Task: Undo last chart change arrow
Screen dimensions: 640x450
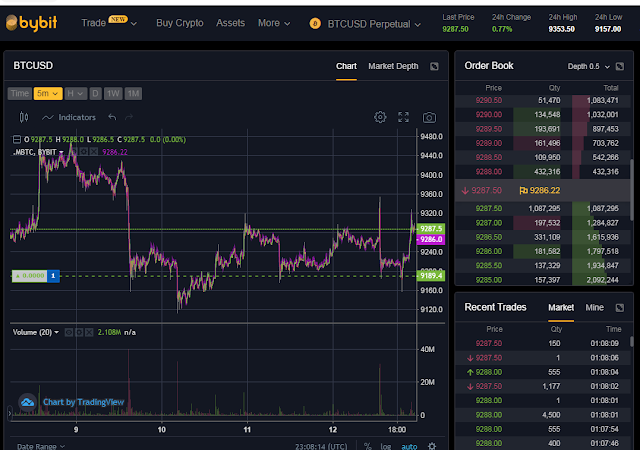Action: pyautogui.click(x=112, y=117)
